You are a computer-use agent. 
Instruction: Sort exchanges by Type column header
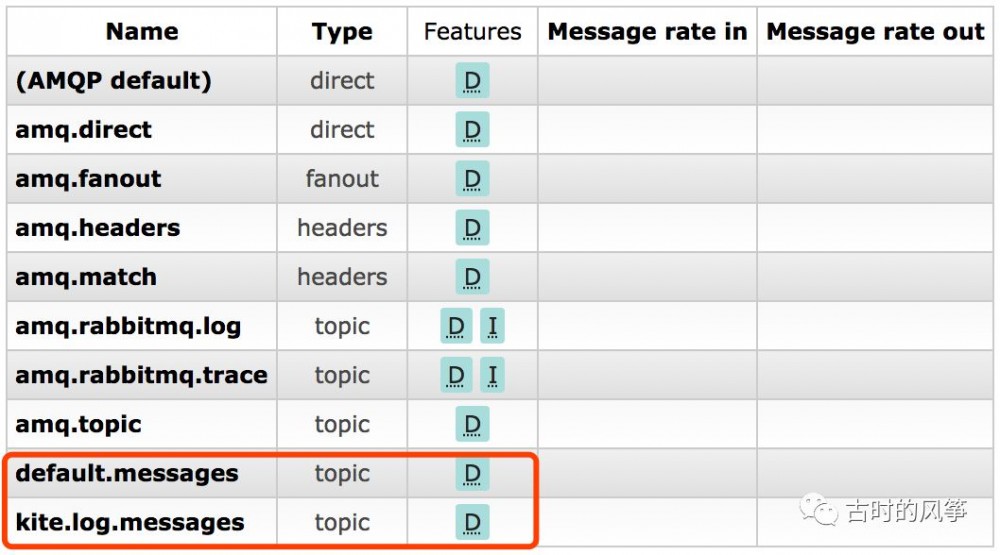pos(342,32)
